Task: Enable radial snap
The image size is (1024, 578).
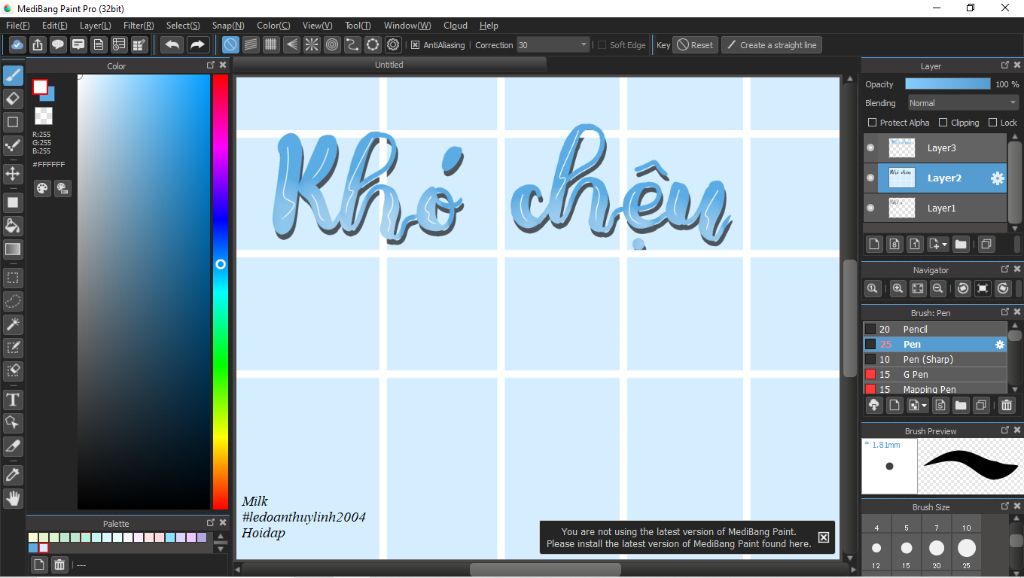Action: (x=312, y=44)
